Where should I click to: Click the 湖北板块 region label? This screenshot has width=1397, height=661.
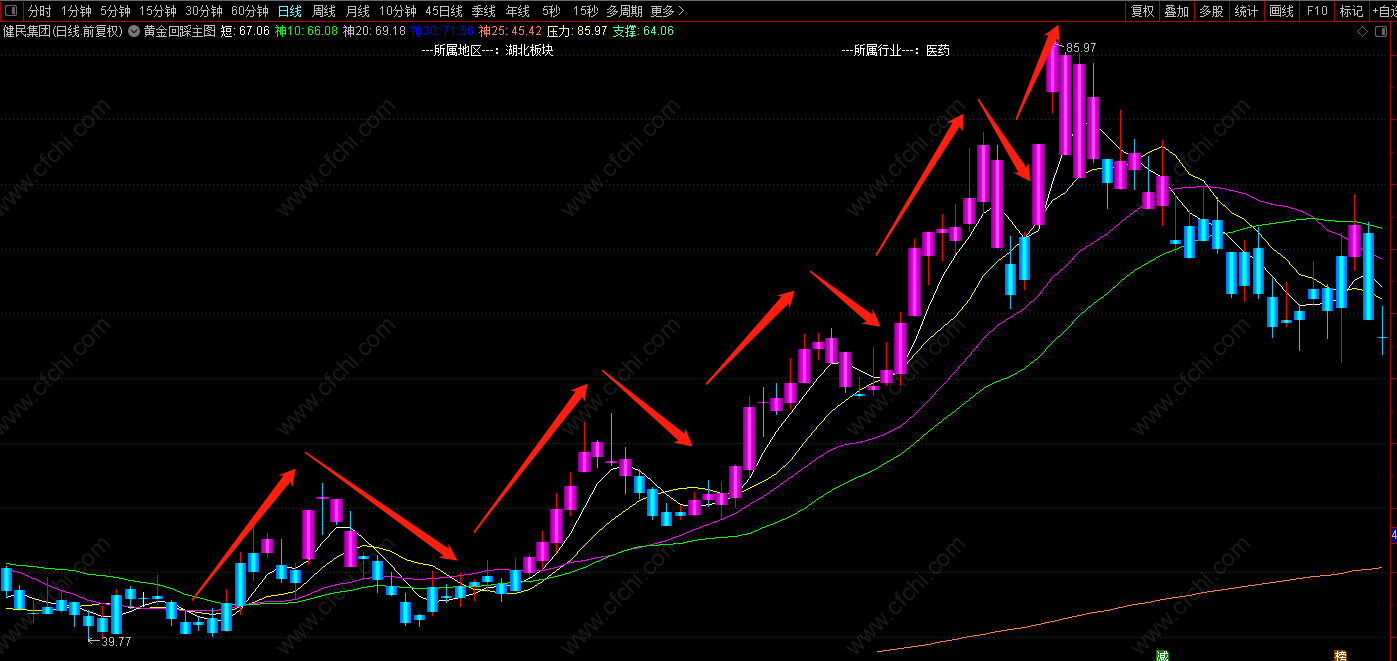(529, 50)
